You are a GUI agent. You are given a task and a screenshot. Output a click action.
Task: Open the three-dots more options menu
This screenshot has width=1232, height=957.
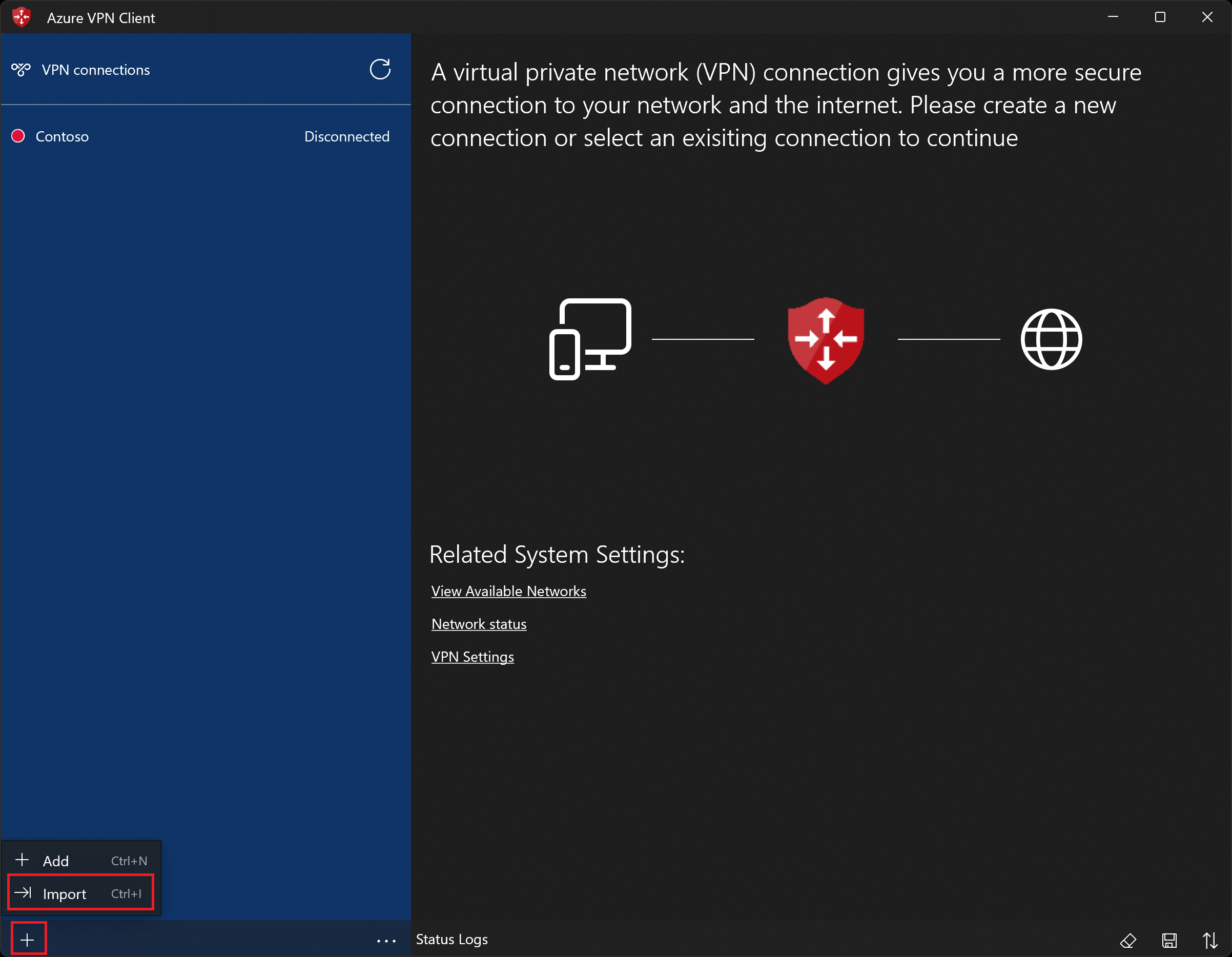386,941
